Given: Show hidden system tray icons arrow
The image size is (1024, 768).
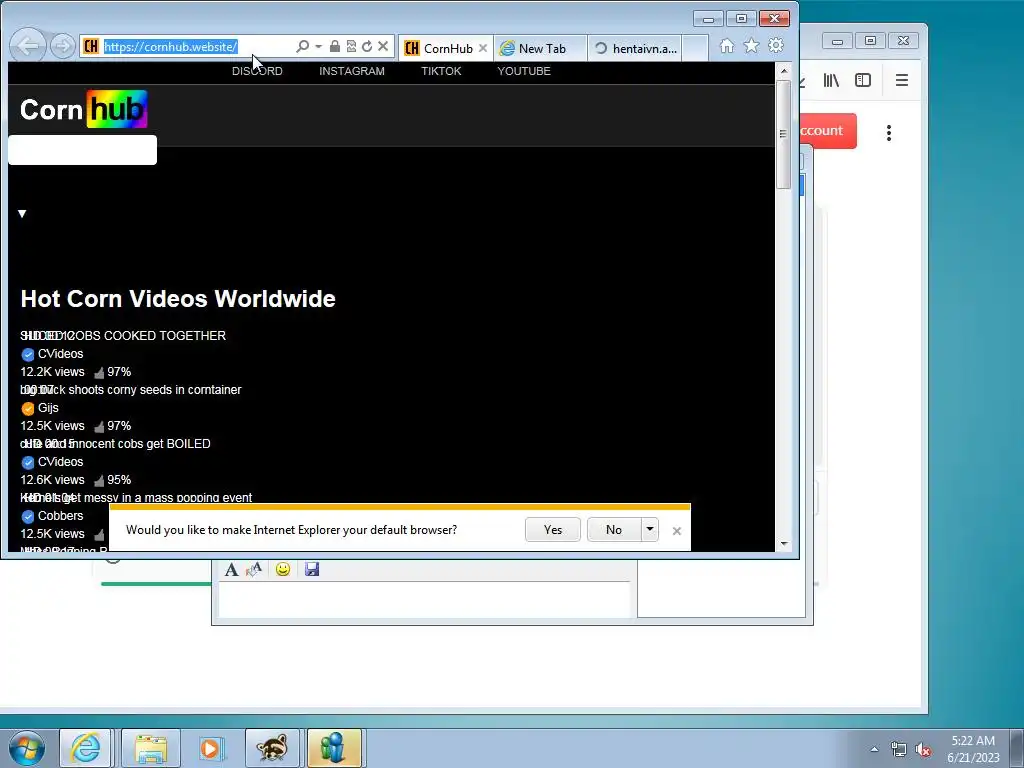Looking at the screenshot, I should coord(874,749).
